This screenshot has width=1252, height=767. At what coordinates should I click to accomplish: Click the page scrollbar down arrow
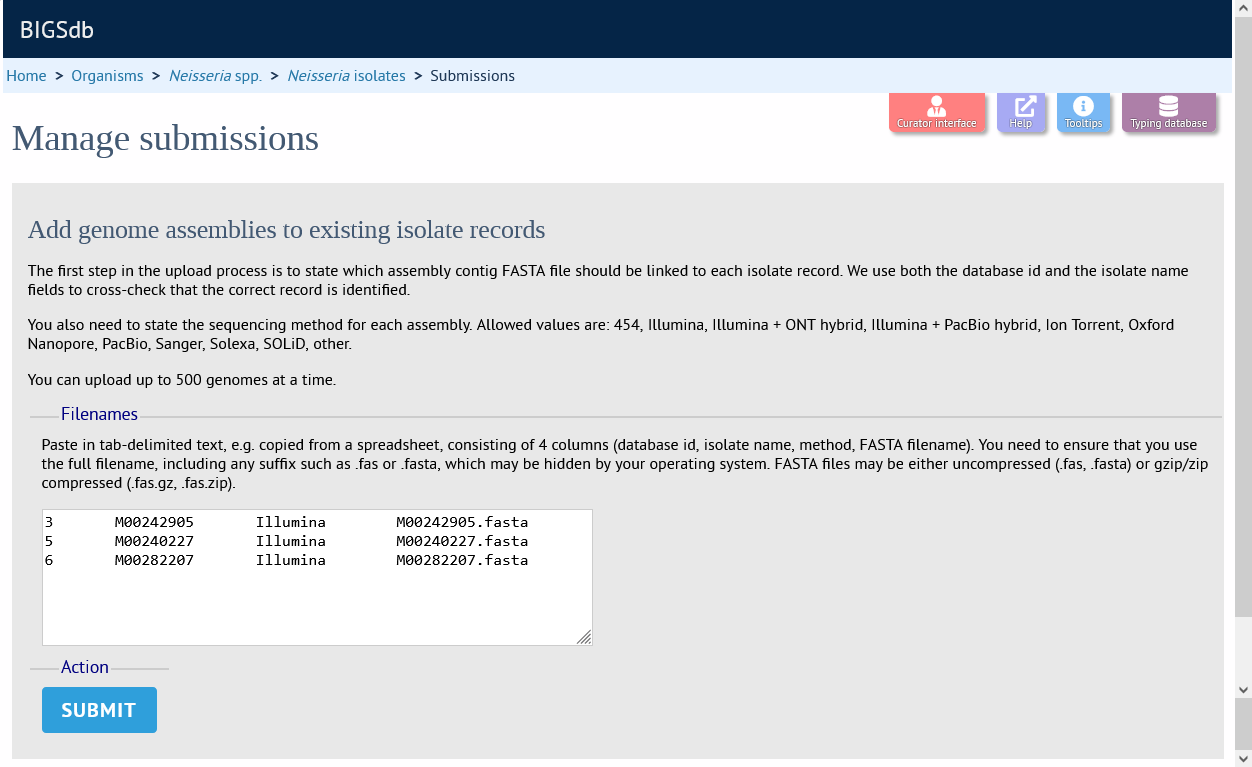tap(1243, 689)
